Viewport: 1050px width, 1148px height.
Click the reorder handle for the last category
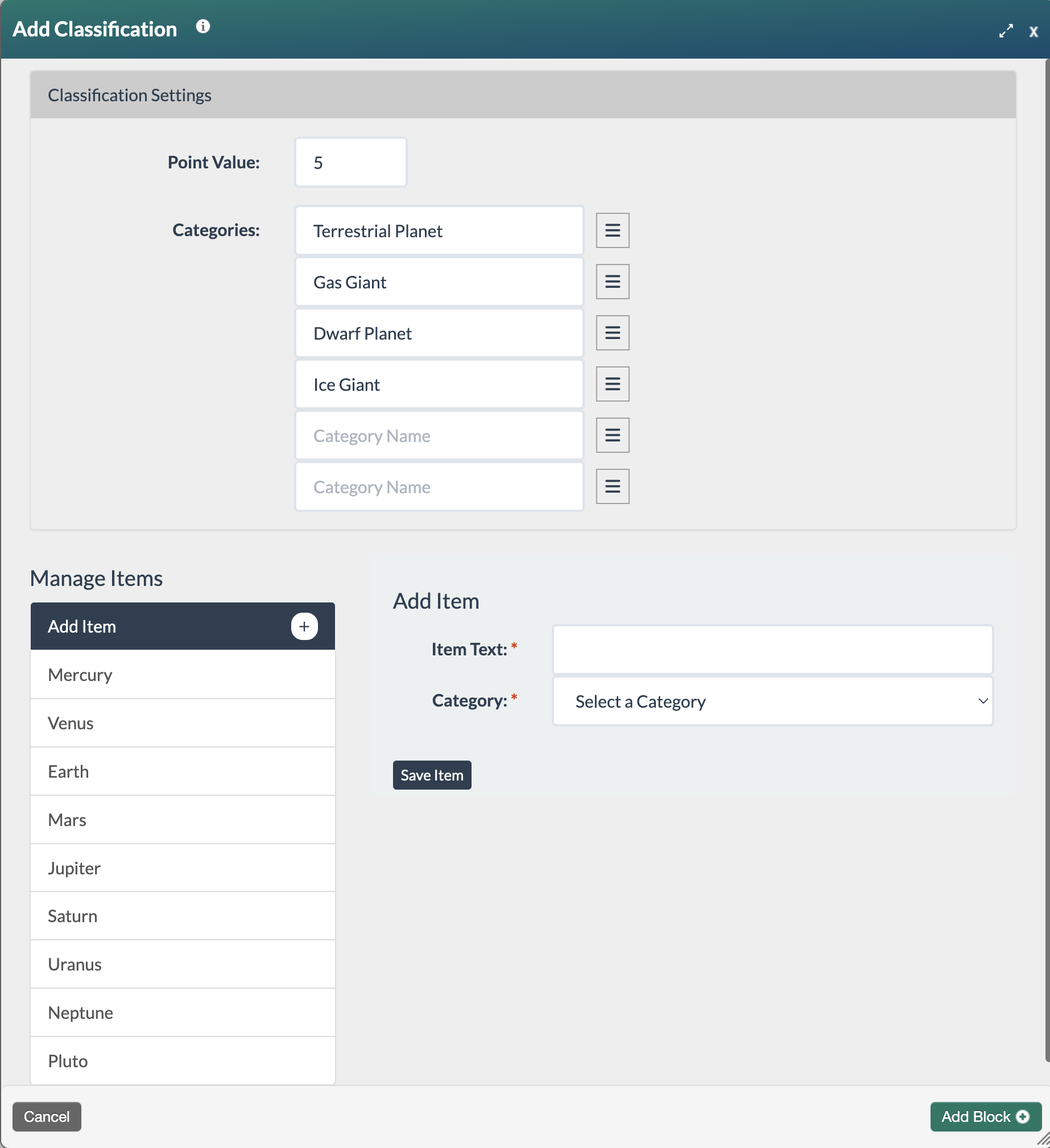coord(612,486)
